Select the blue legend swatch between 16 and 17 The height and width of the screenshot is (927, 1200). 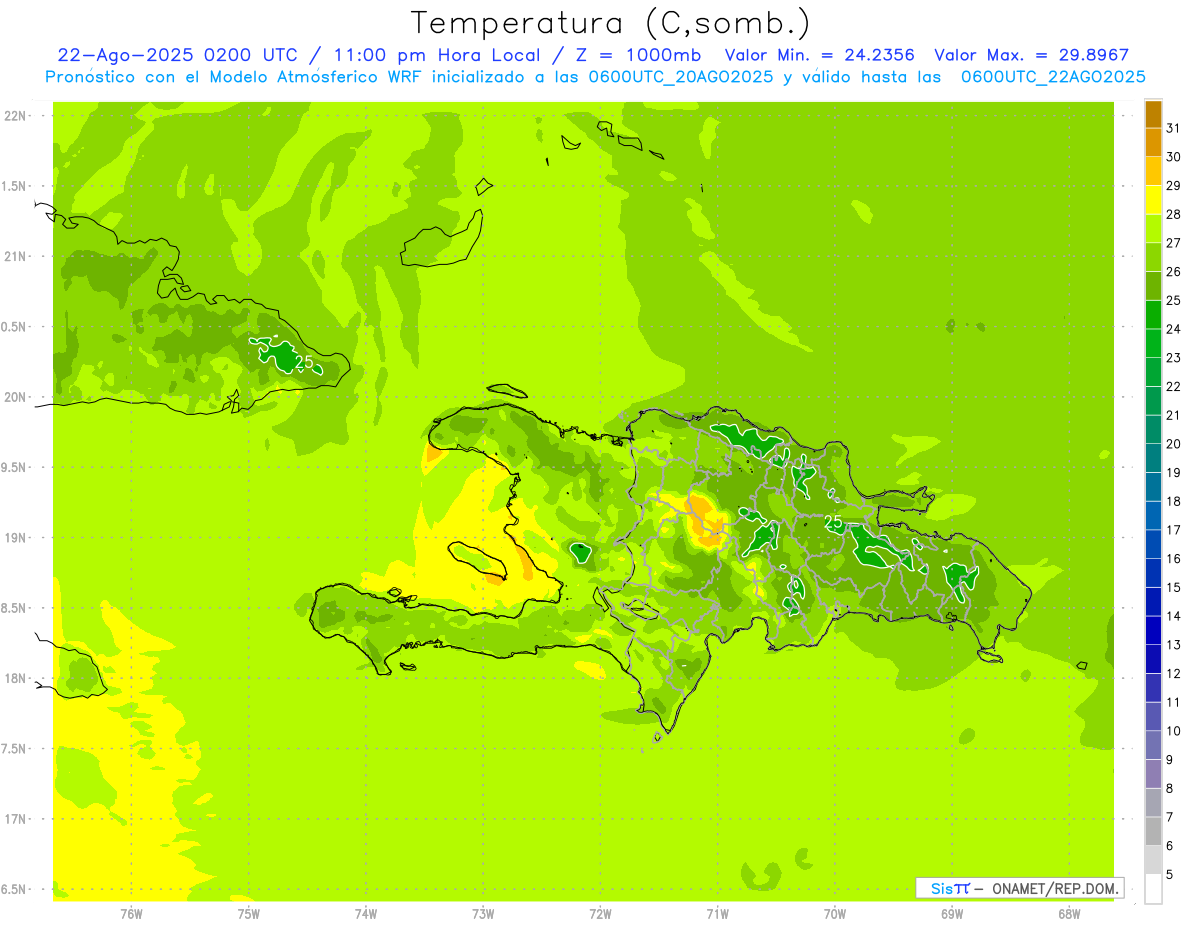[x=1153, y=544]
